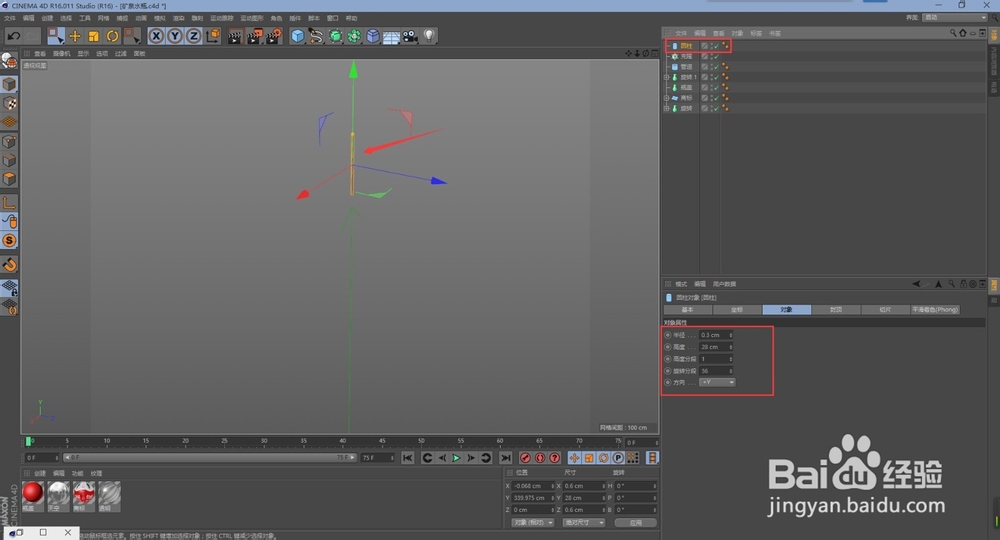Activate the Rotate tool
Image resolution: width=1000 pixels, height=540 pixels.
point(112,36)
